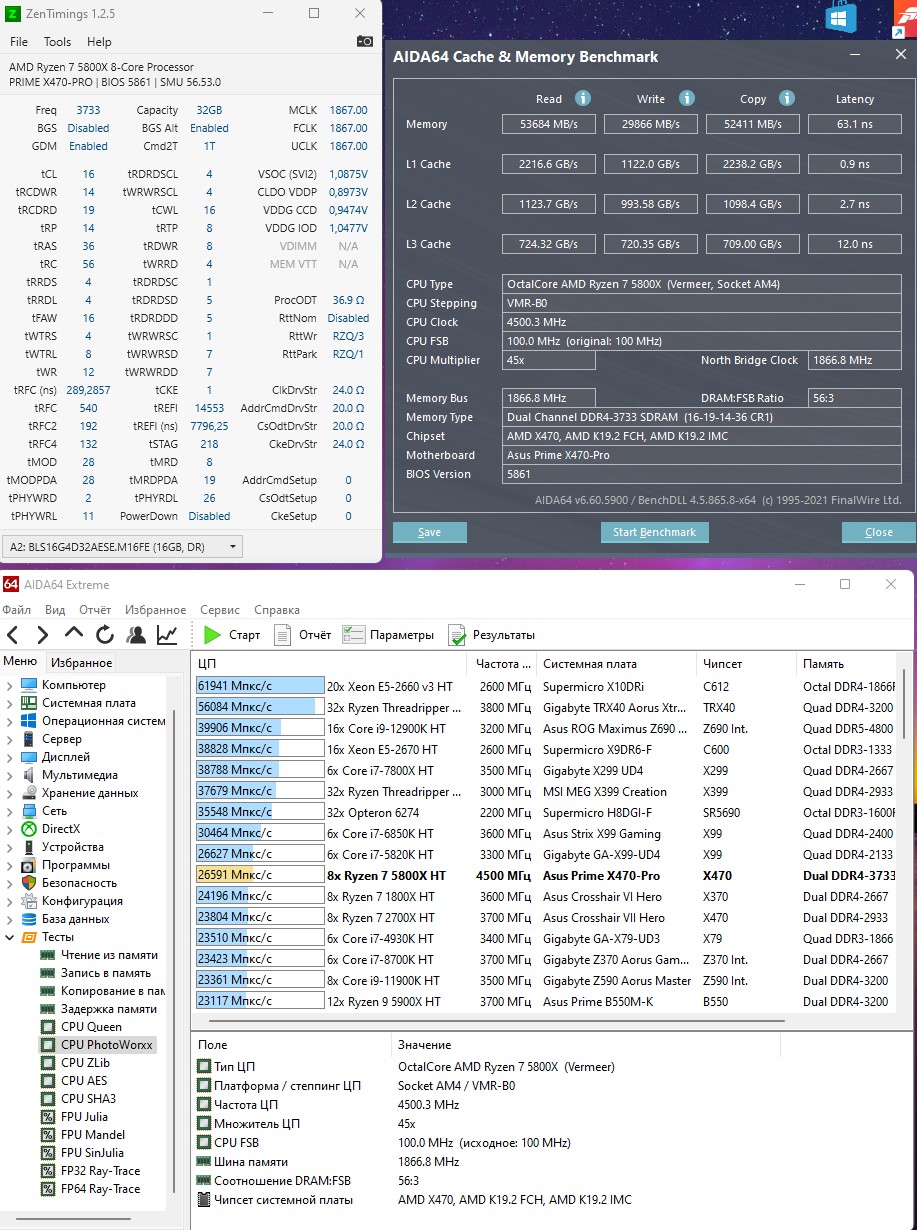Screen dimensions: 917x1230
Task: Click the graph chart toolbar icon
Action: tap(168, 635)
